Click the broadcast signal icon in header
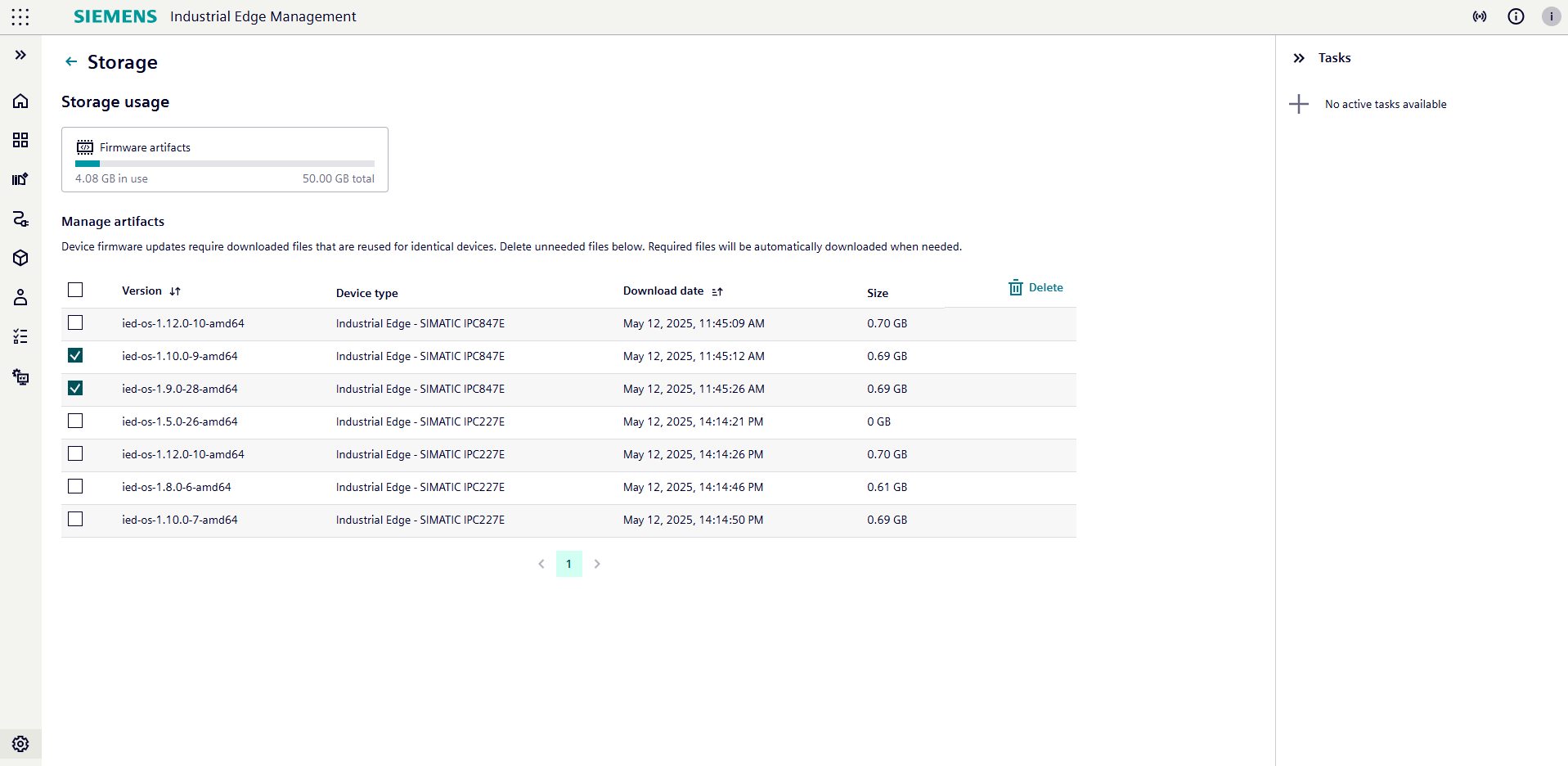The image size is (1568, 766). (x=1480, y=16)
